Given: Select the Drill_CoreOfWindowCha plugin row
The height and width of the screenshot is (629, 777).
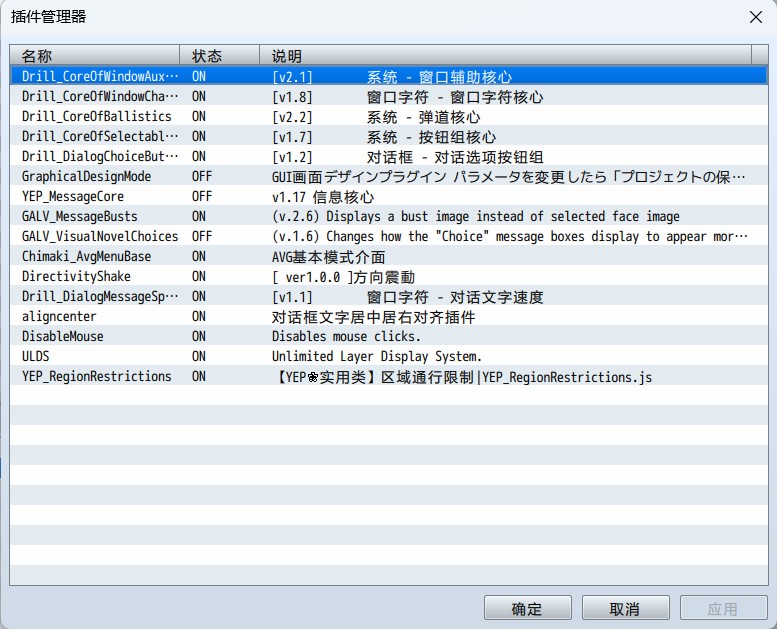Looking at the screenshot, I should (389, 96).
